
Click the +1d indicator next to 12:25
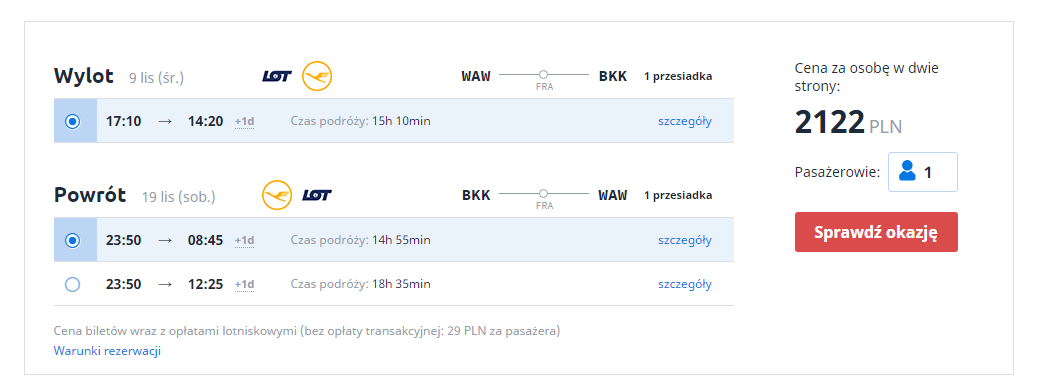245,285
